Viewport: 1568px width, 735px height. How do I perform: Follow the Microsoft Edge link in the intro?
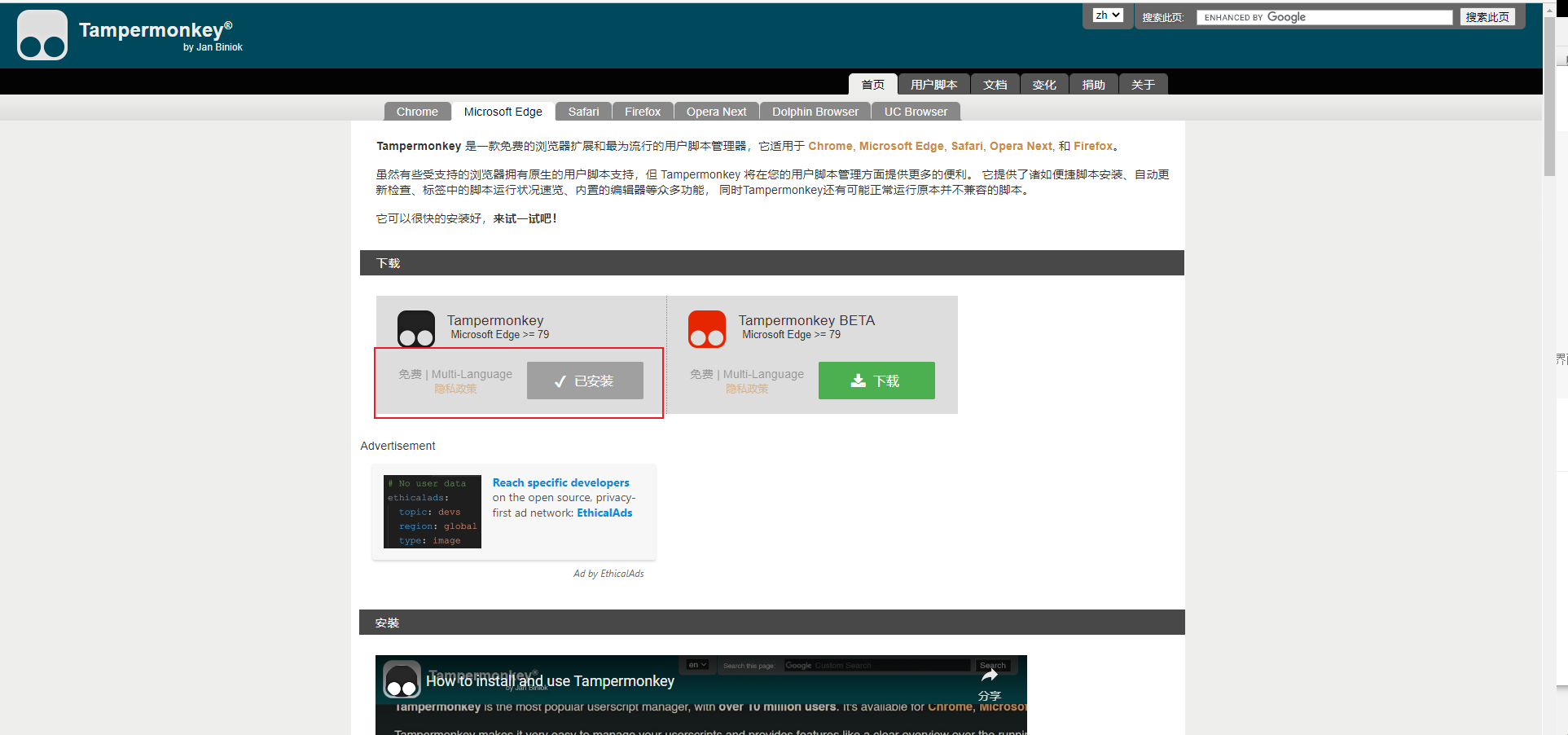[x=902, y=146]
